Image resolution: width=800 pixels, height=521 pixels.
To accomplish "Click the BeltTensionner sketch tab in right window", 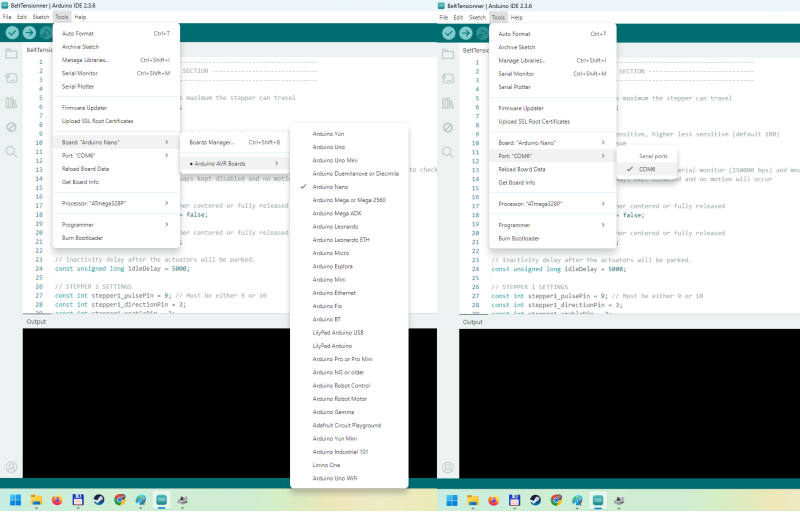I will tap(475, 51).
